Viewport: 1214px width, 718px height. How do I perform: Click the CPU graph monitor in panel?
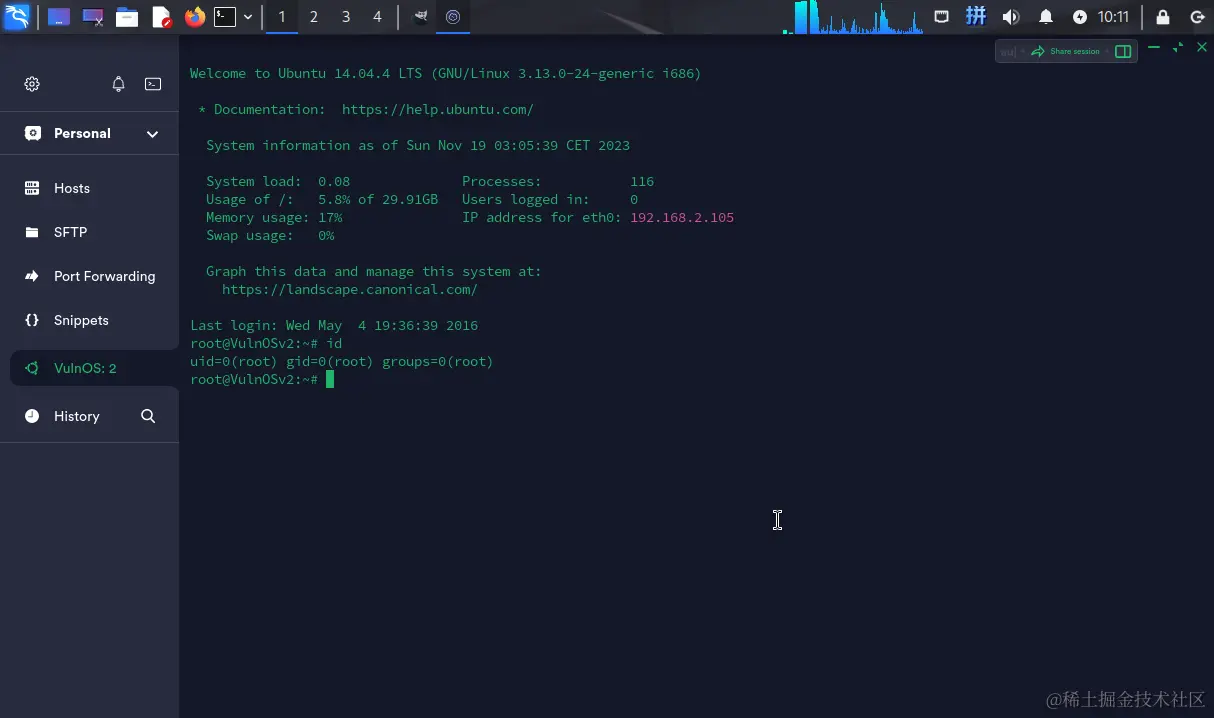tap(853, 17)
